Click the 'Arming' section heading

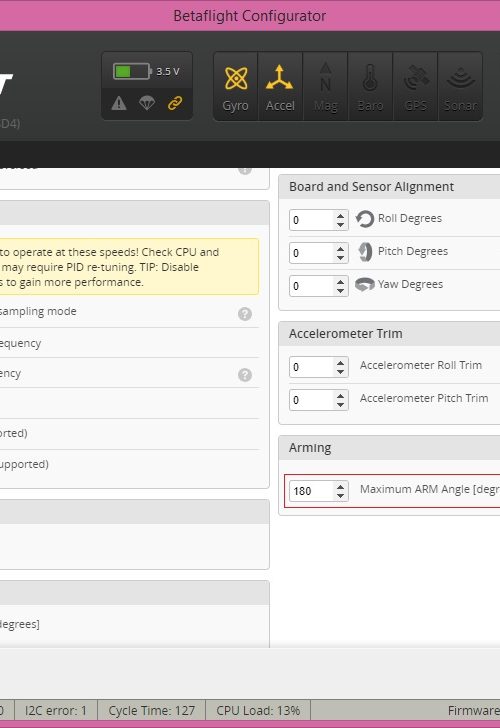310,448
